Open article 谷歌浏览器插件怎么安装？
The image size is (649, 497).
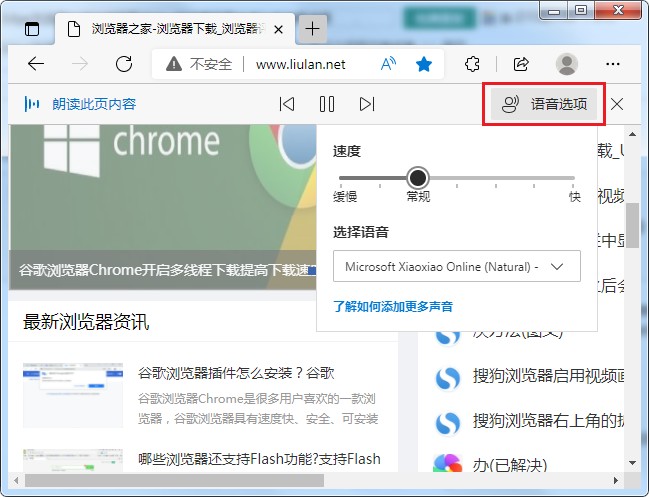click(x=235, y=372)
